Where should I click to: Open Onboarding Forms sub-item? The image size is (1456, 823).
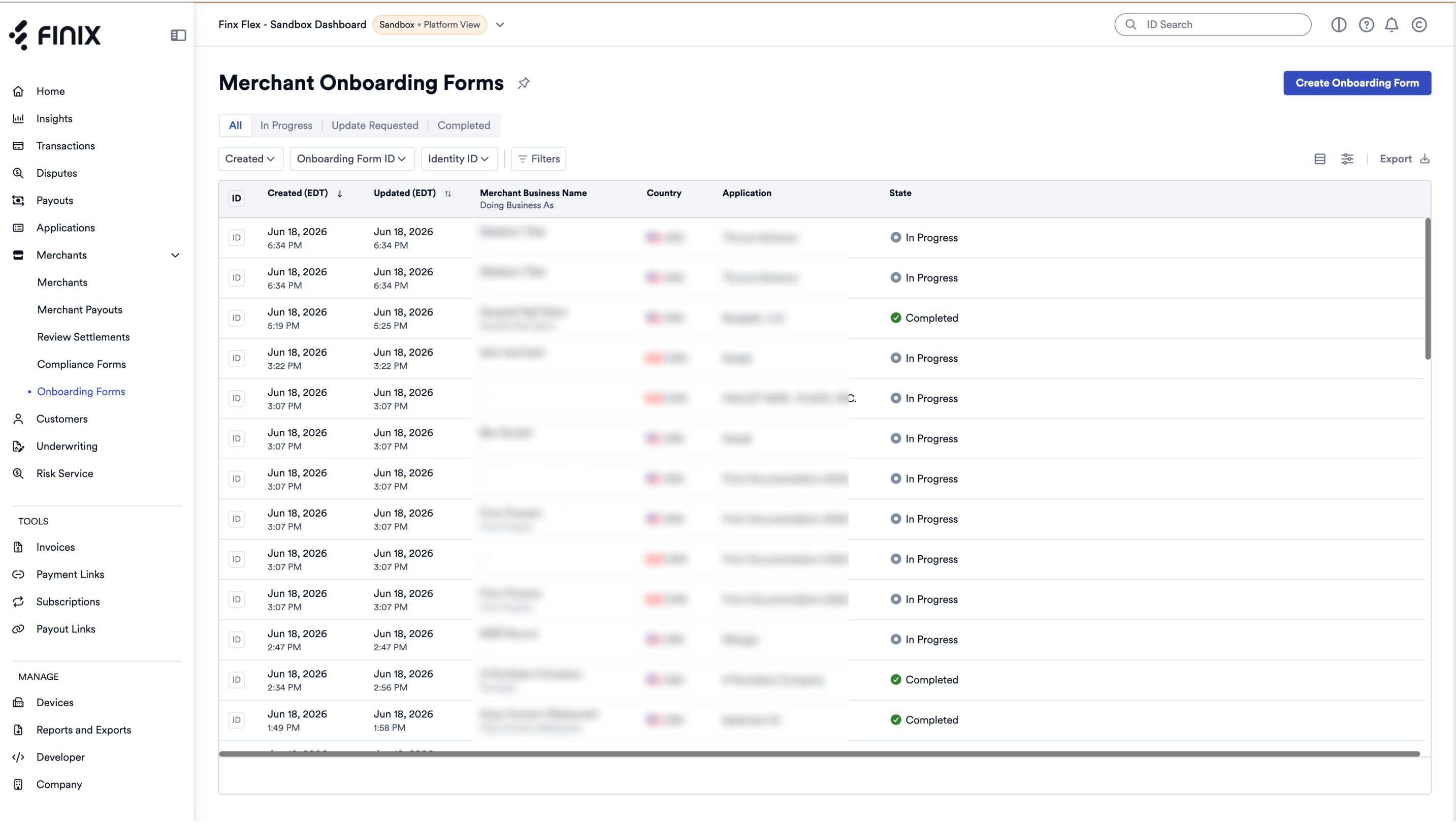(x=81, y=392)
